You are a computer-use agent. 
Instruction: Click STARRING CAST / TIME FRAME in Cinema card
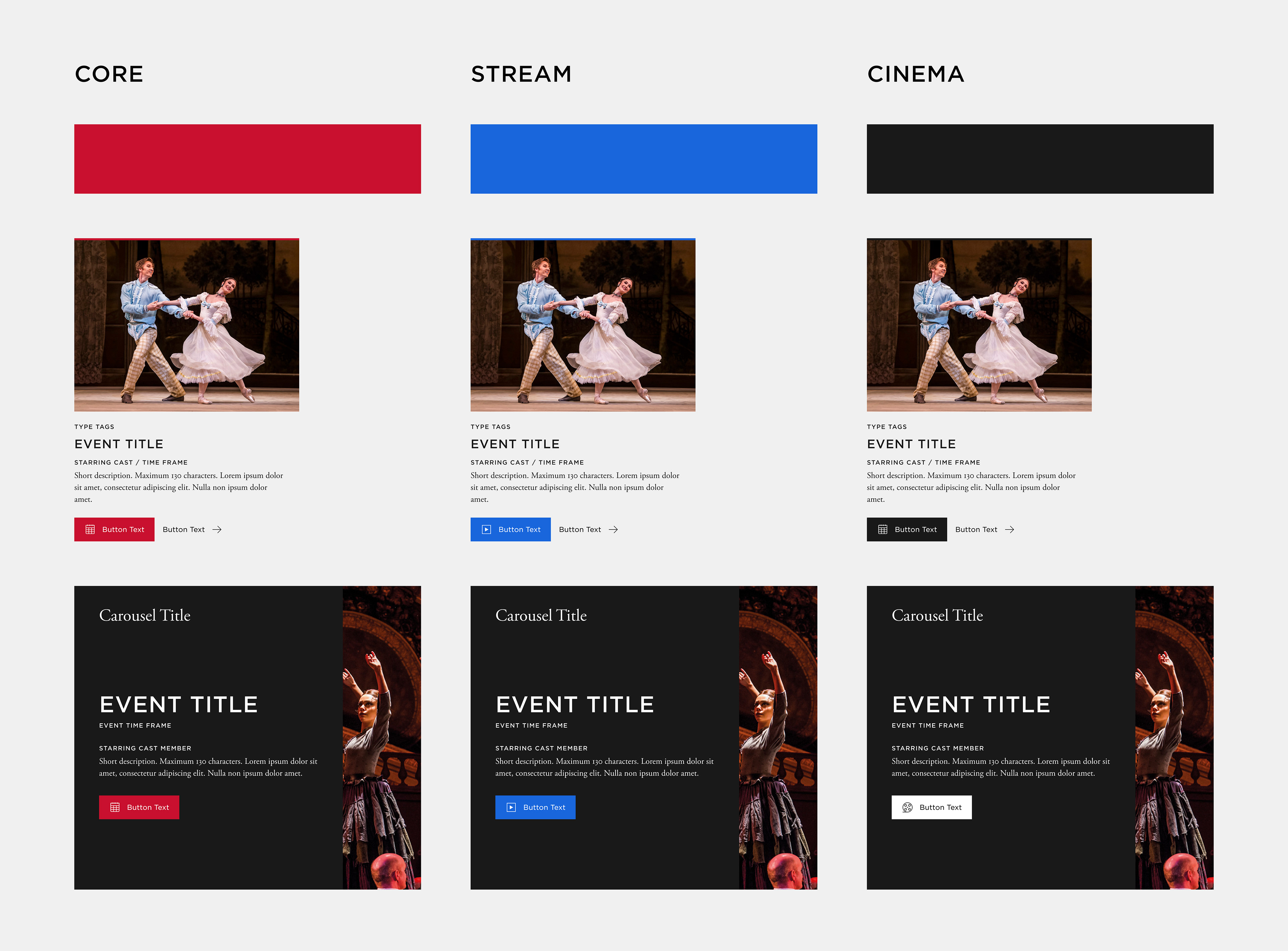(923, 462)
